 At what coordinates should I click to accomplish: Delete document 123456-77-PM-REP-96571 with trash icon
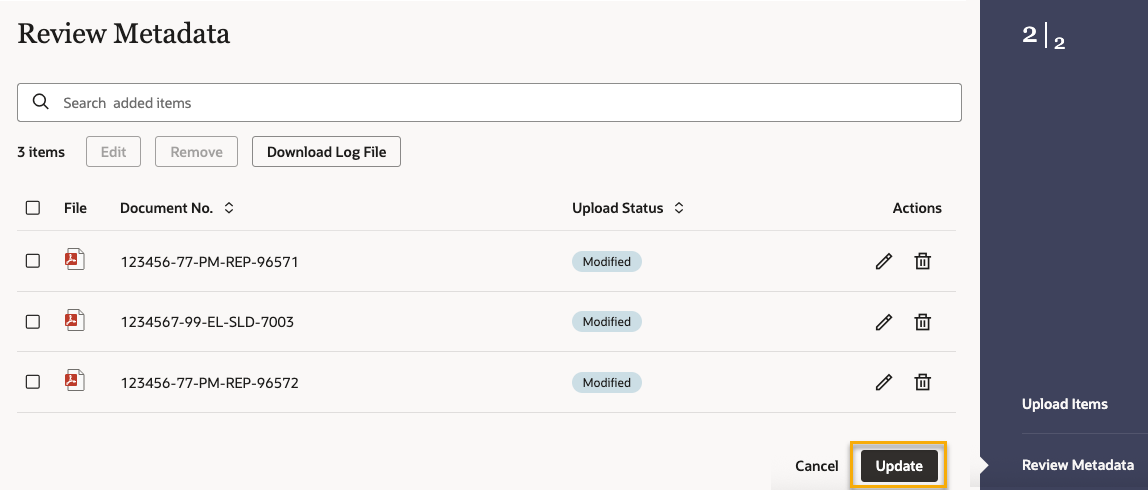[923, 261]
